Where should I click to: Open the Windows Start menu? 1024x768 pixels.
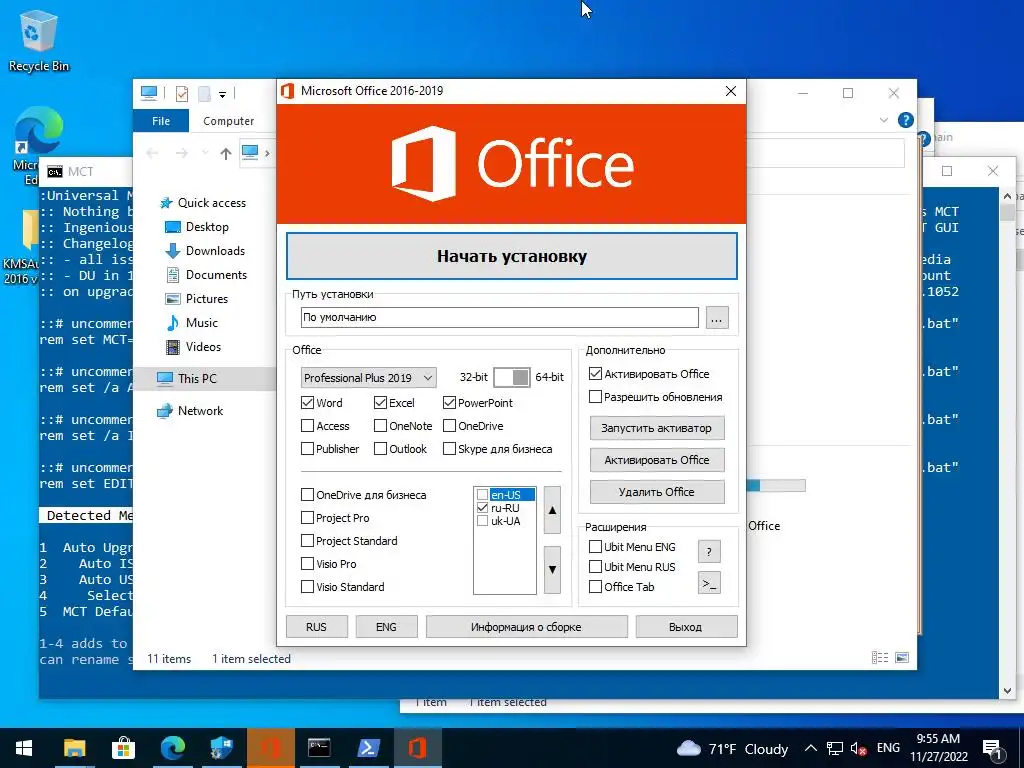[24, 748]
